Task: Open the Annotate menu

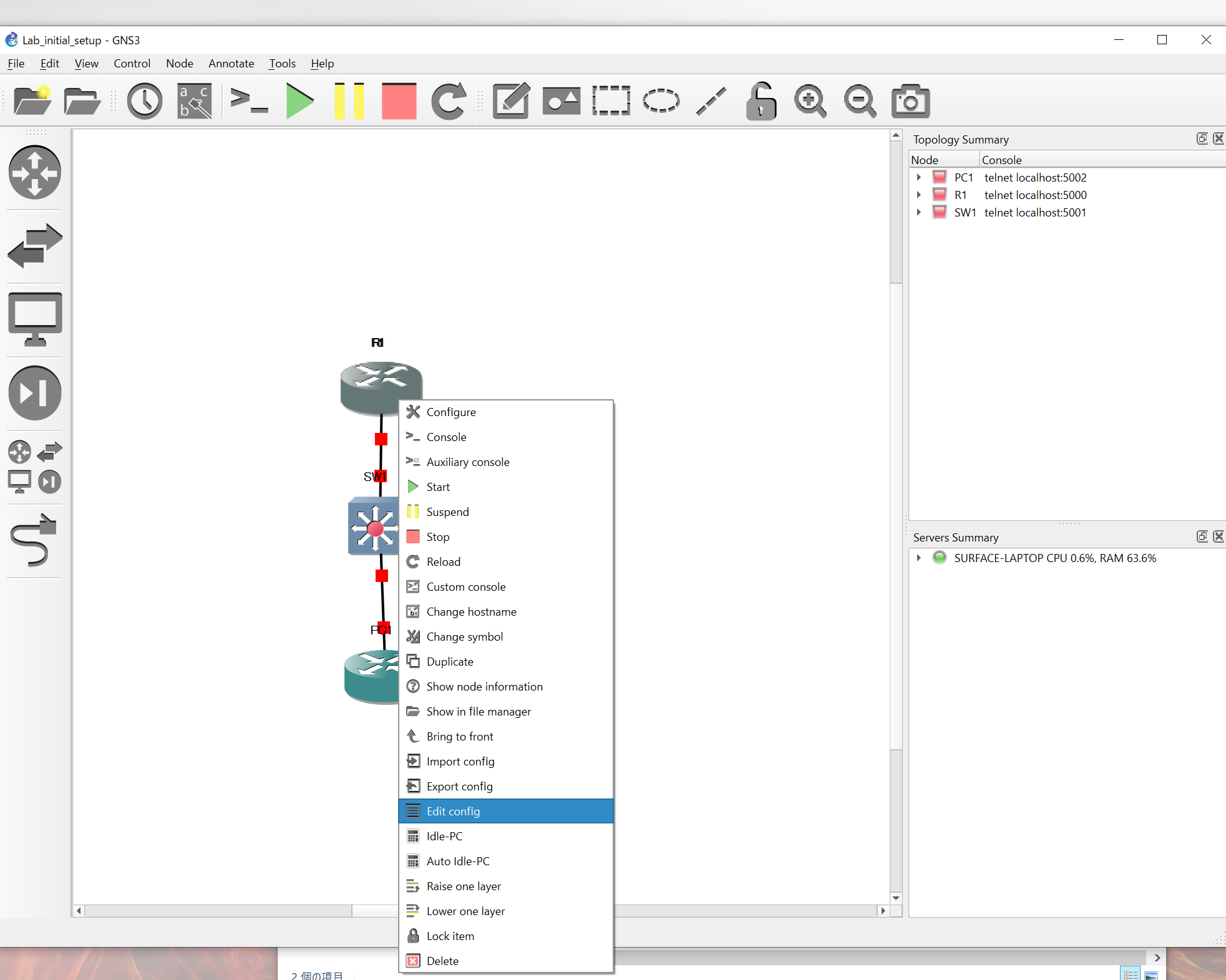Action: pyautogui.click(x=231, y=63)
